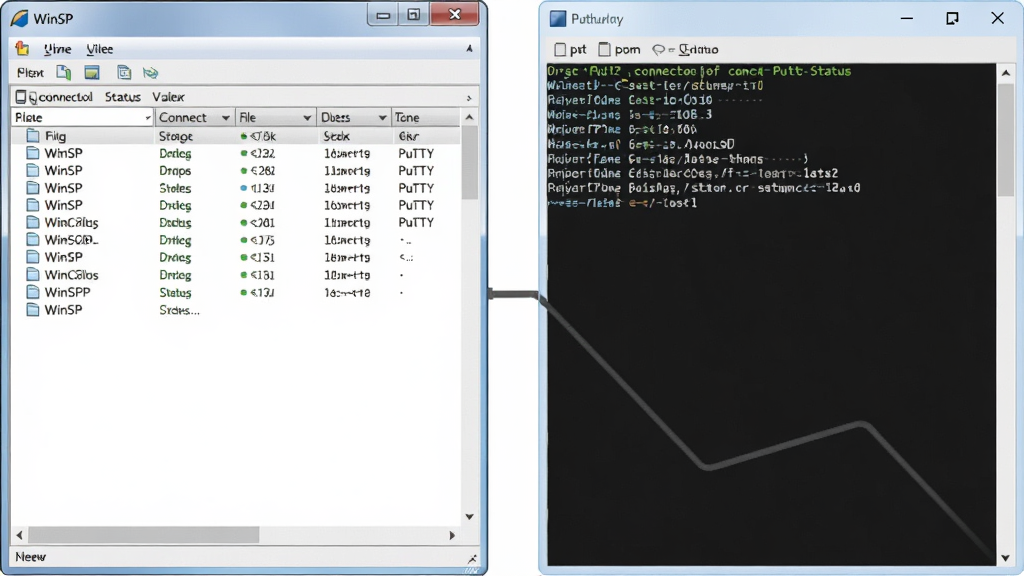Viewport: 1024px width, 576px height.
Task: Click the Putturlay scrollbar down arrow
Action: [x=1006, y=558]
